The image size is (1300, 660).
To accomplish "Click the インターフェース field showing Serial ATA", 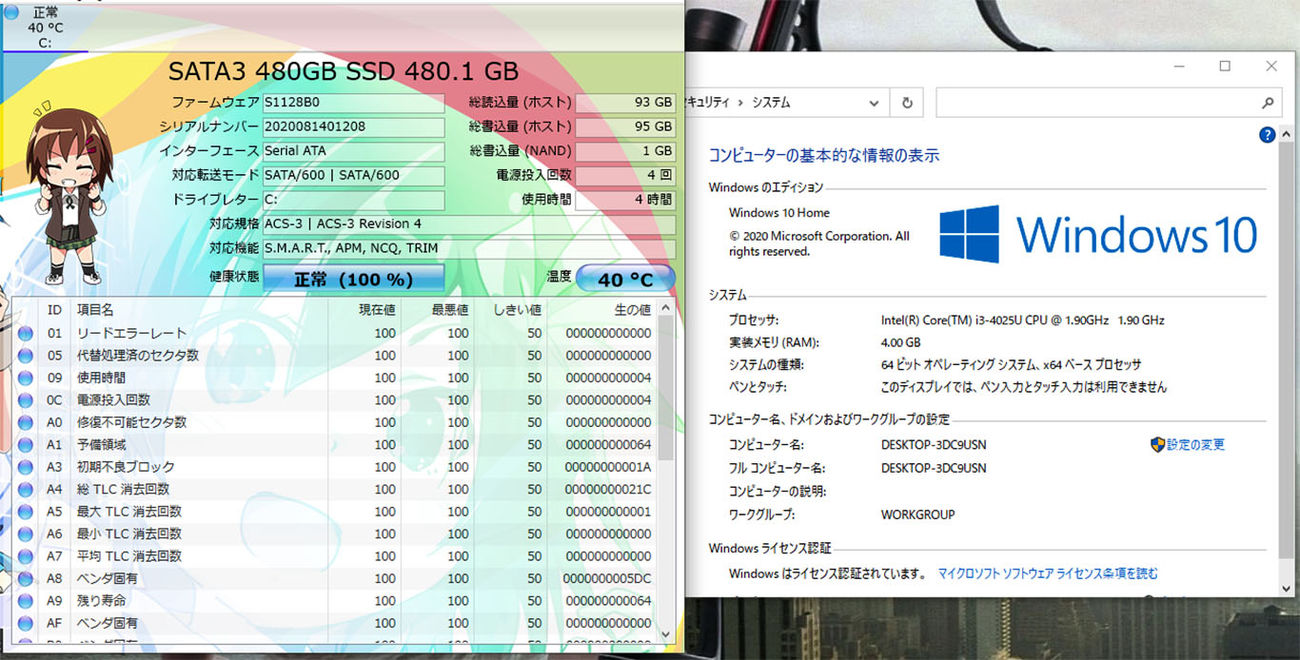I will [x=353, y=151].
